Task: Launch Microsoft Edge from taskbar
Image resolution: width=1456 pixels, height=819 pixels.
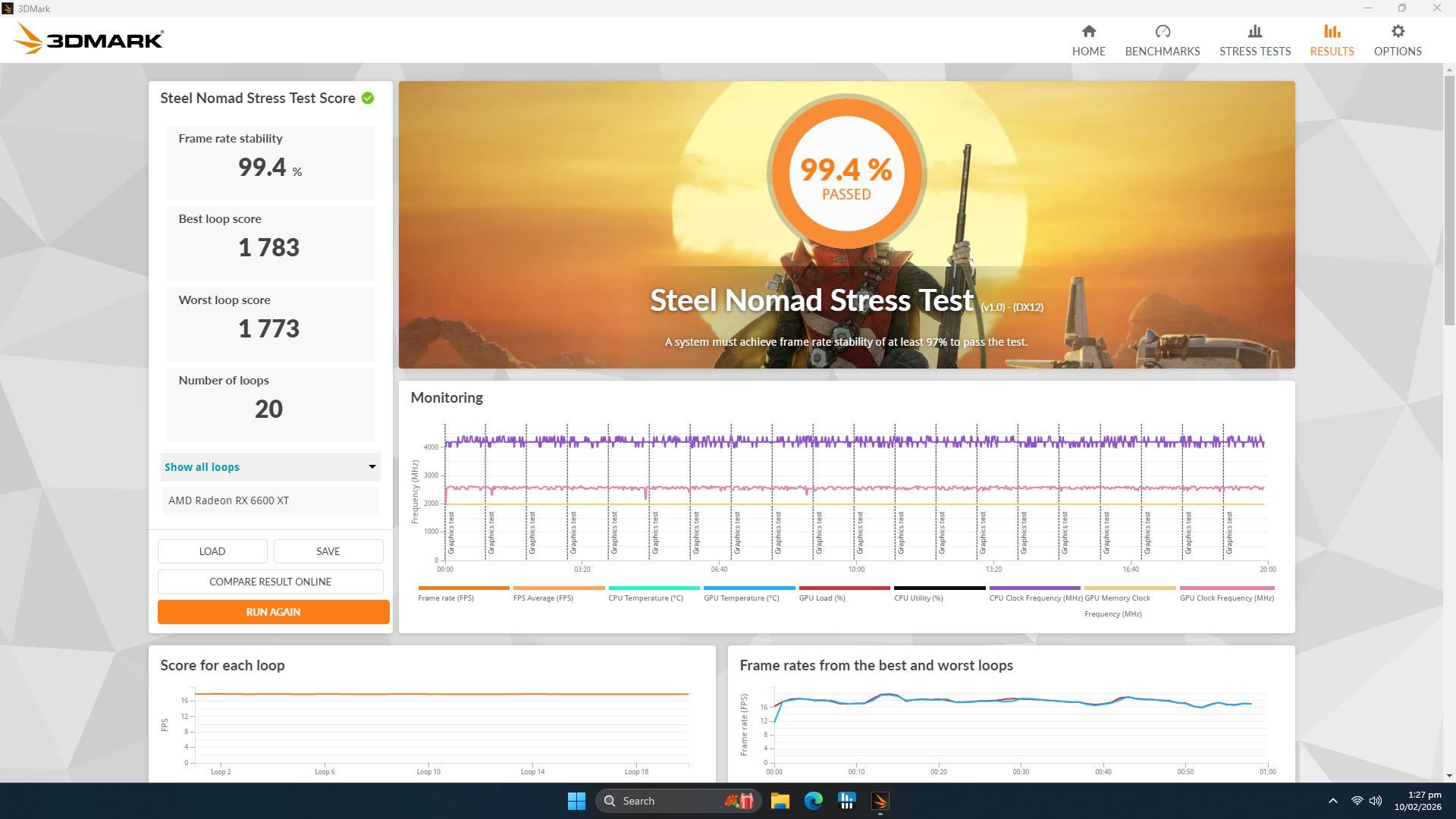Action: [x=814, y=801]
